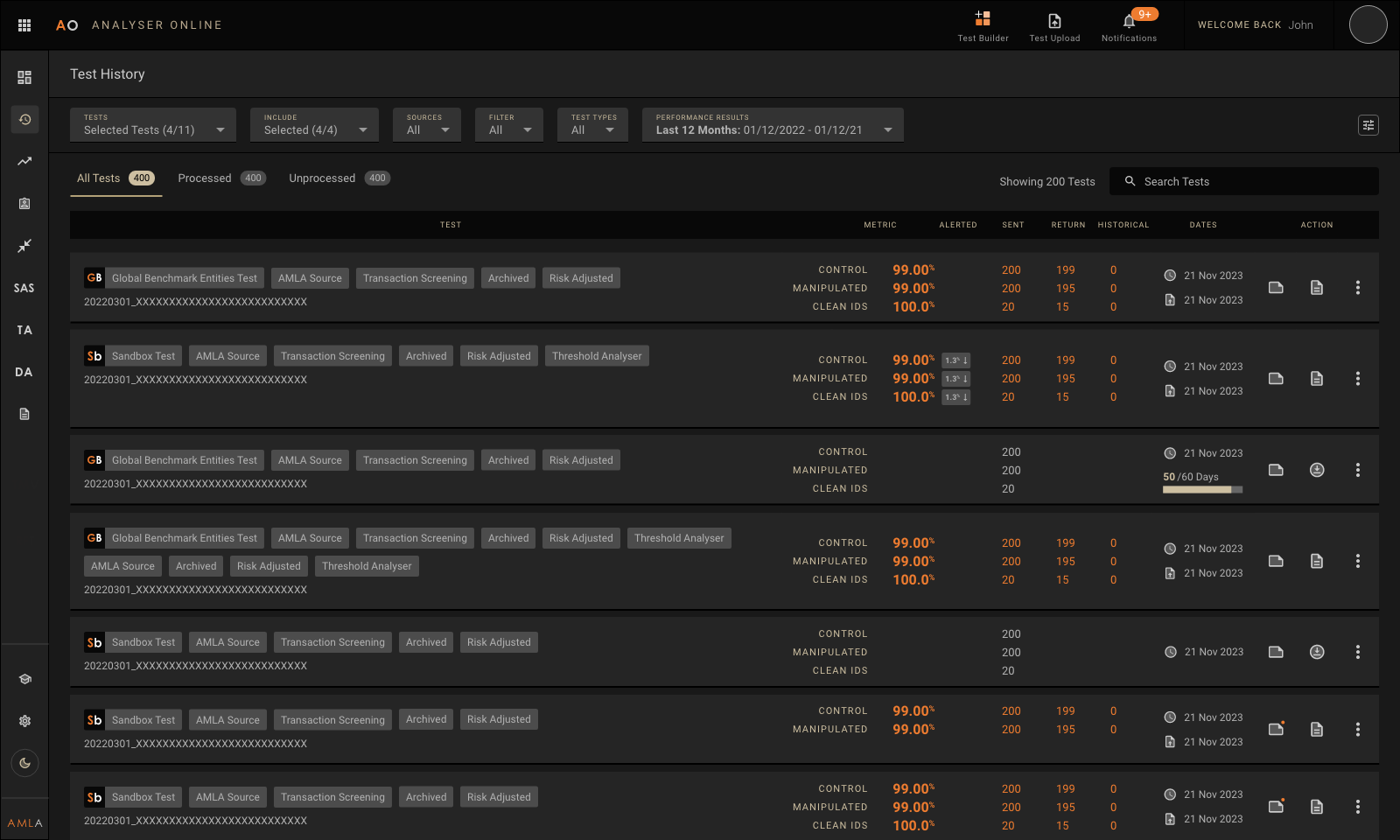
Task: Open settings gear in sidebar
Action: tap(24, 721)
